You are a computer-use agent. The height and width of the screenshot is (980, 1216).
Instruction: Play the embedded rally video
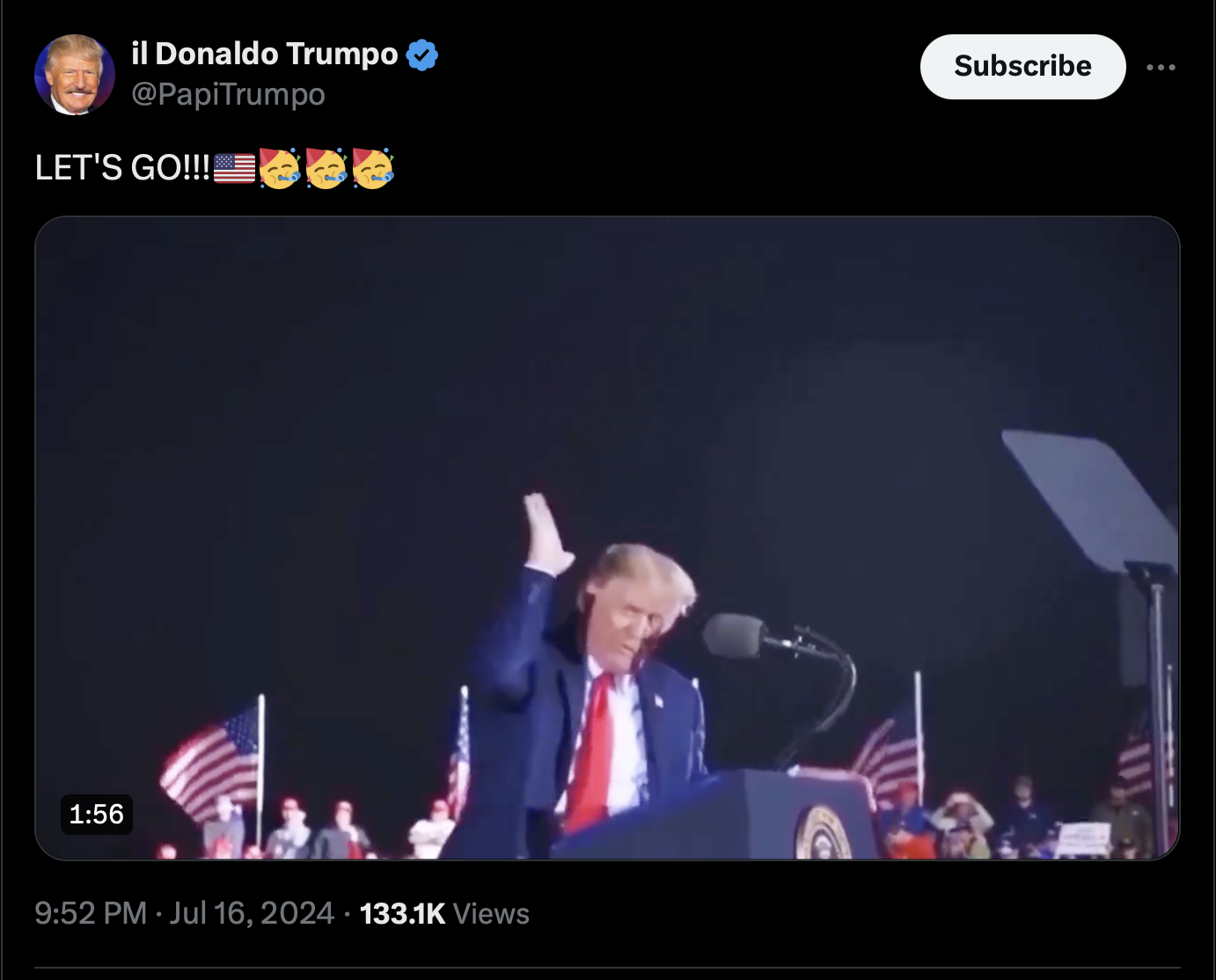point(607,538)
